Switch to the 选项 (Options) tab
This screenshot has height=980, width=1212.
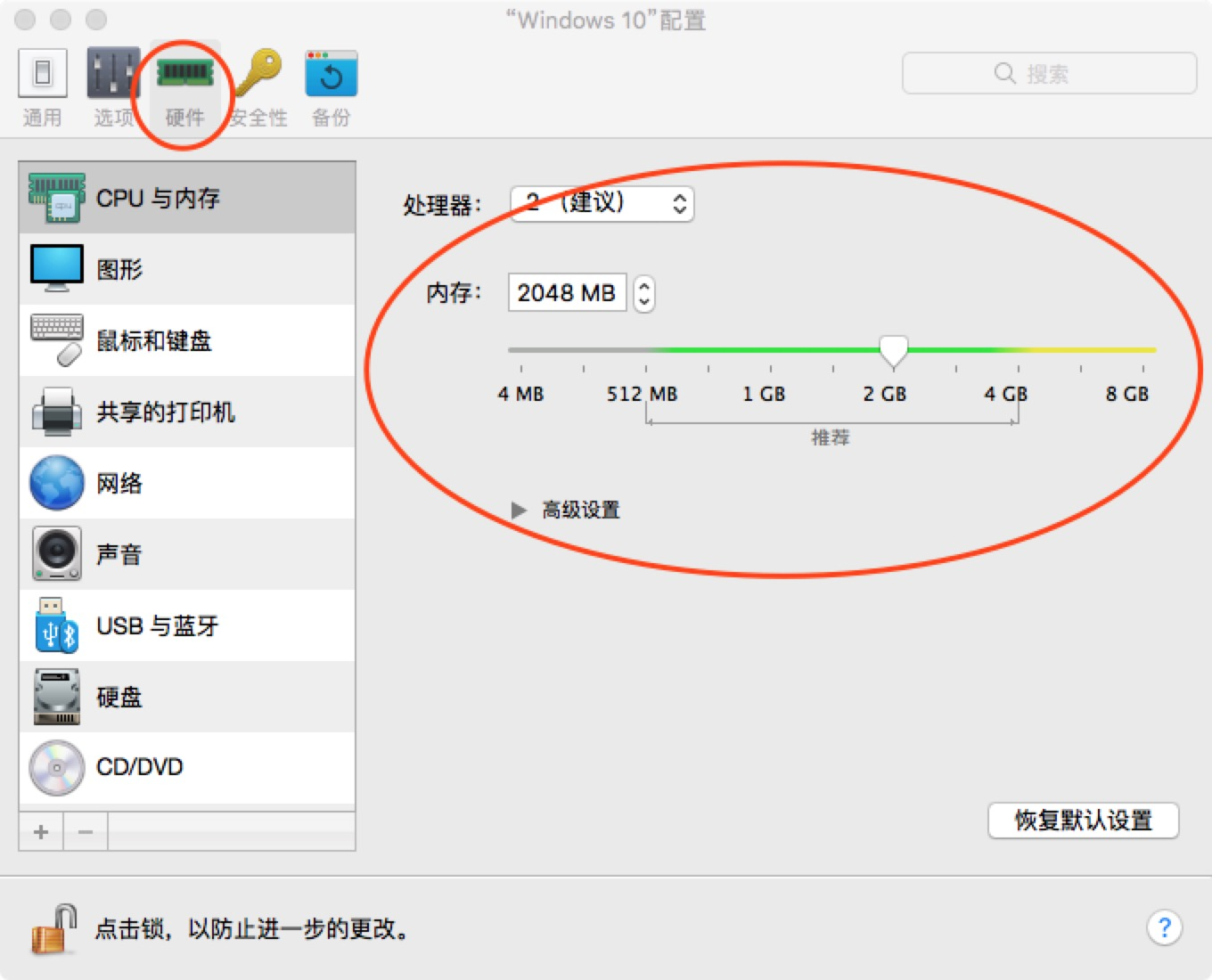click(113, 87)
